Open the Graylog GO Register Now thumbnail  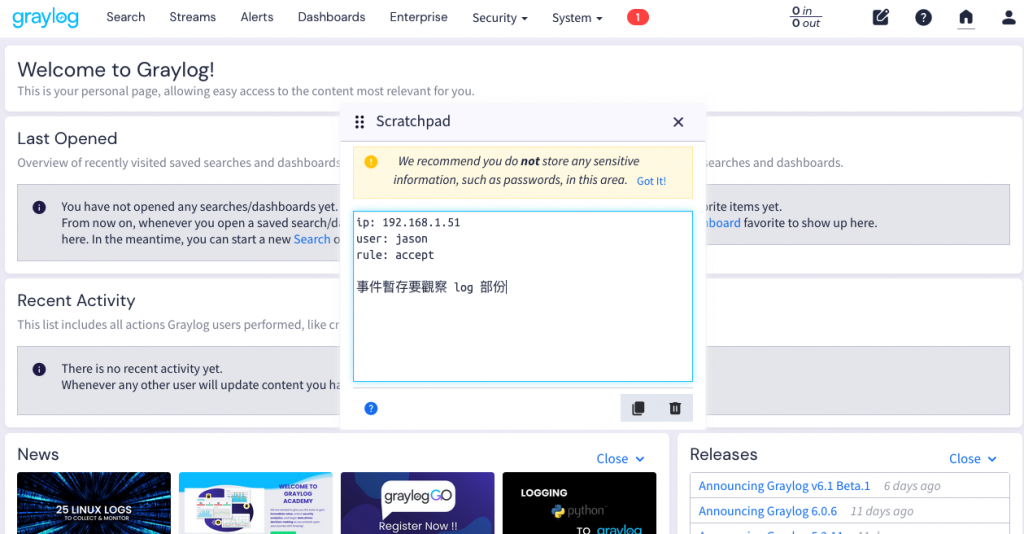tap(417, 503)
